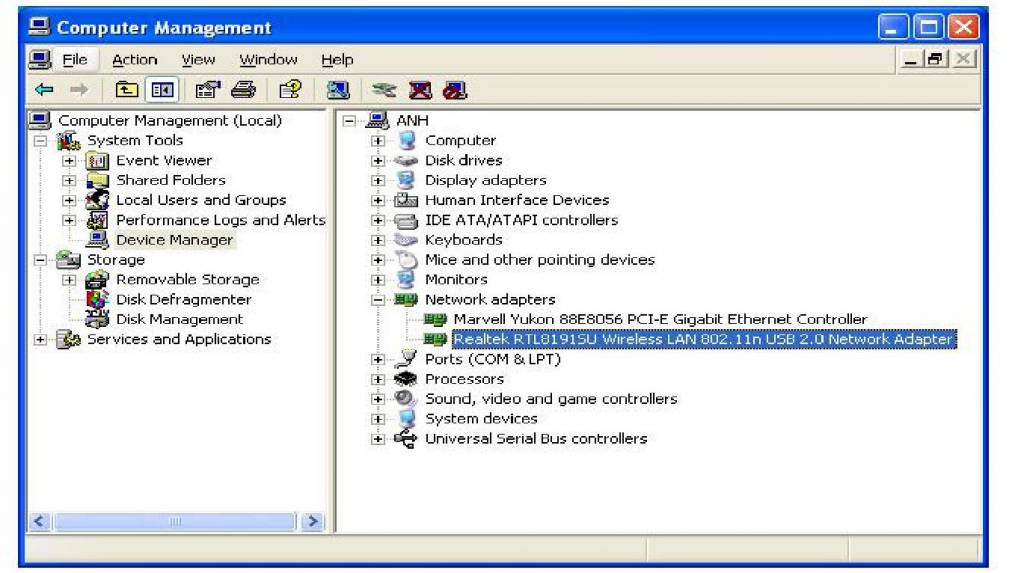Expand Services and Applications node
The image size is (1024, 573).
pos(40,339)
